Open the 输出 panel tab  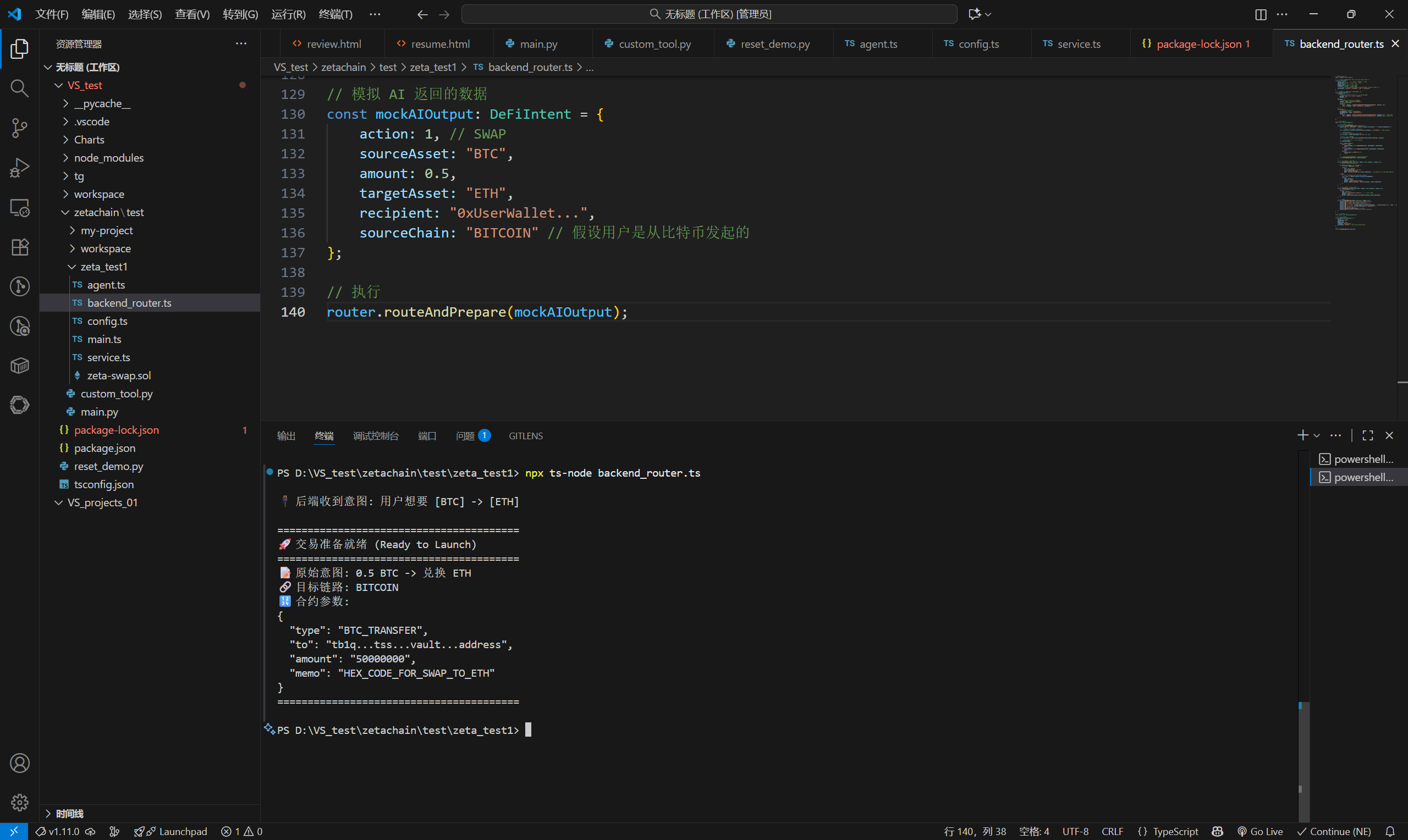coord(287,436)
